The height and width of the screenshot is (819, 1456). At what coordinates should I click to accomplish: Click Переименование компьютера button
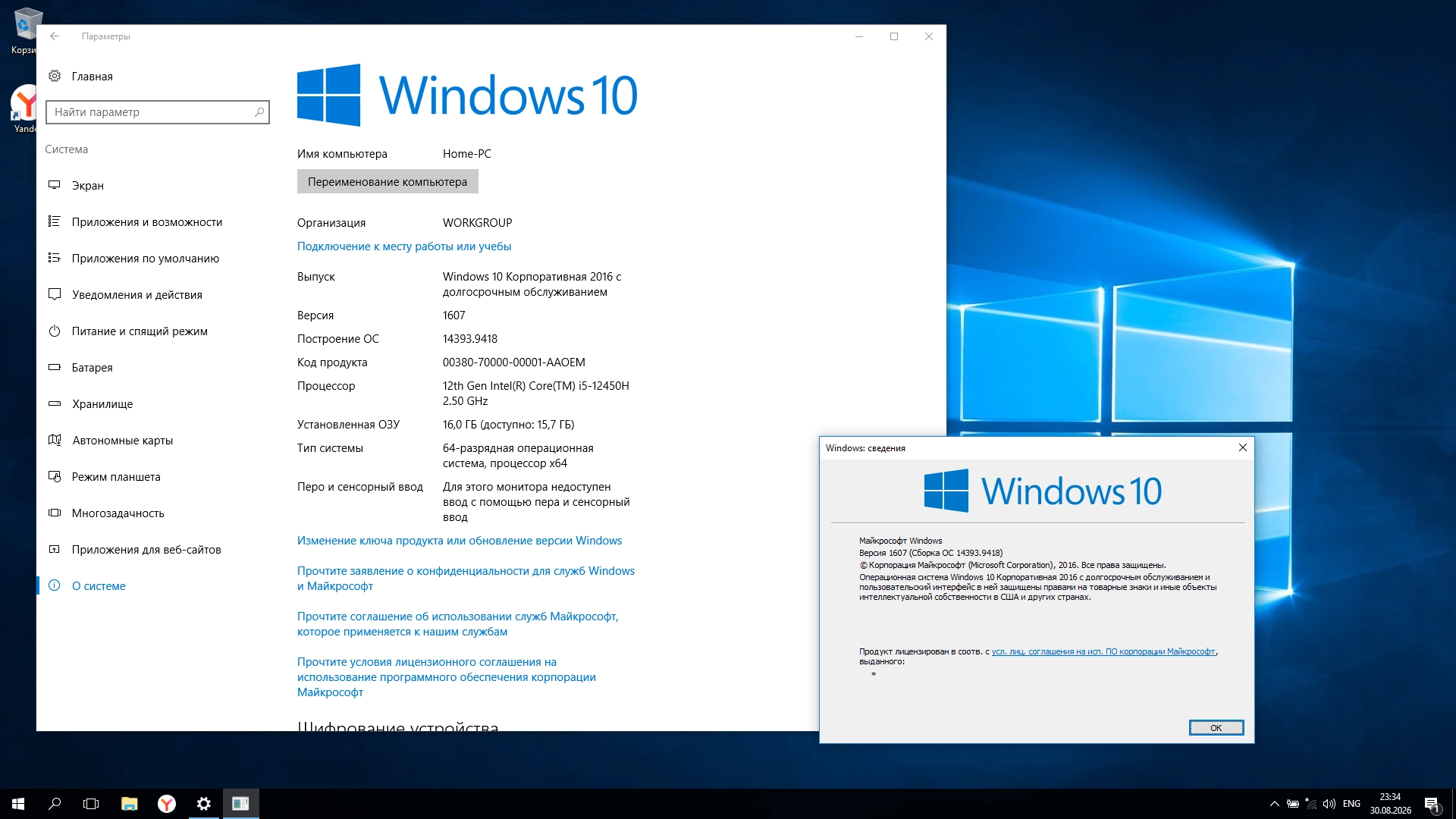click(x=388, y=182)
